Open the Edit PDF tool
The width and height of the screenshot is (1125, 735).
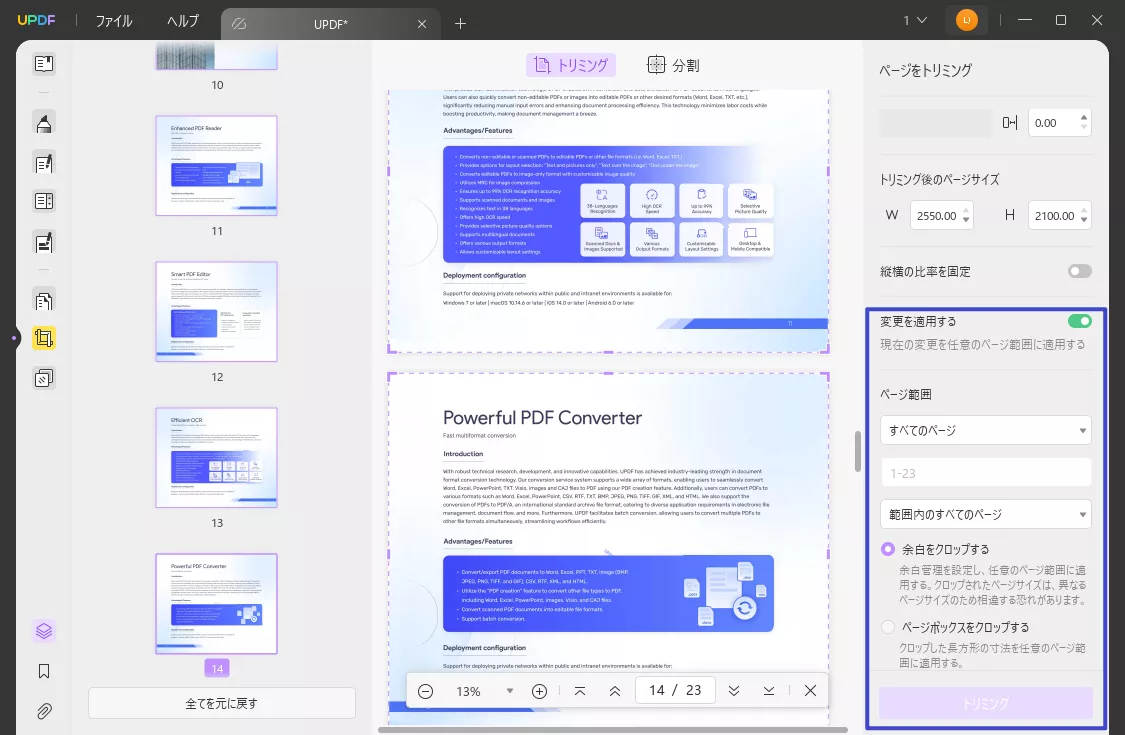[44, 164]
